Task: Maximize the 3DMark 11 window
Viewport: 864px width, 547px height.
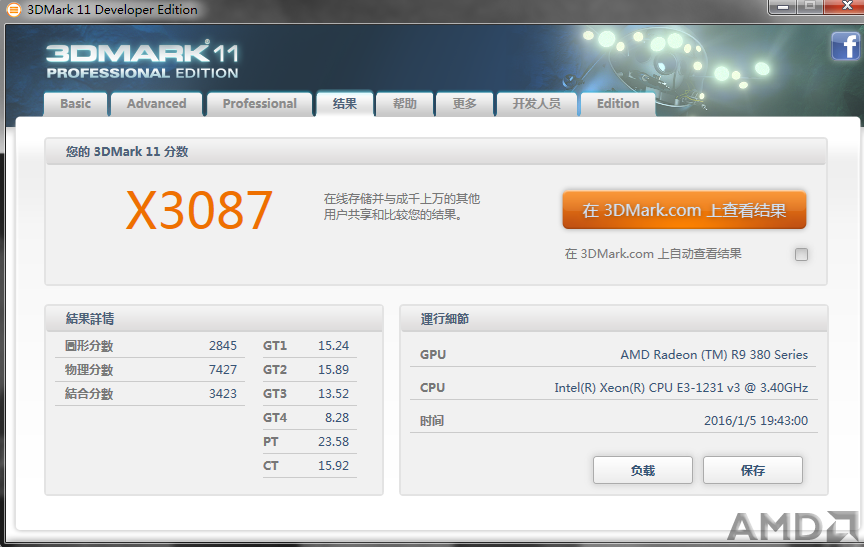Action: [x=809, y=7]
